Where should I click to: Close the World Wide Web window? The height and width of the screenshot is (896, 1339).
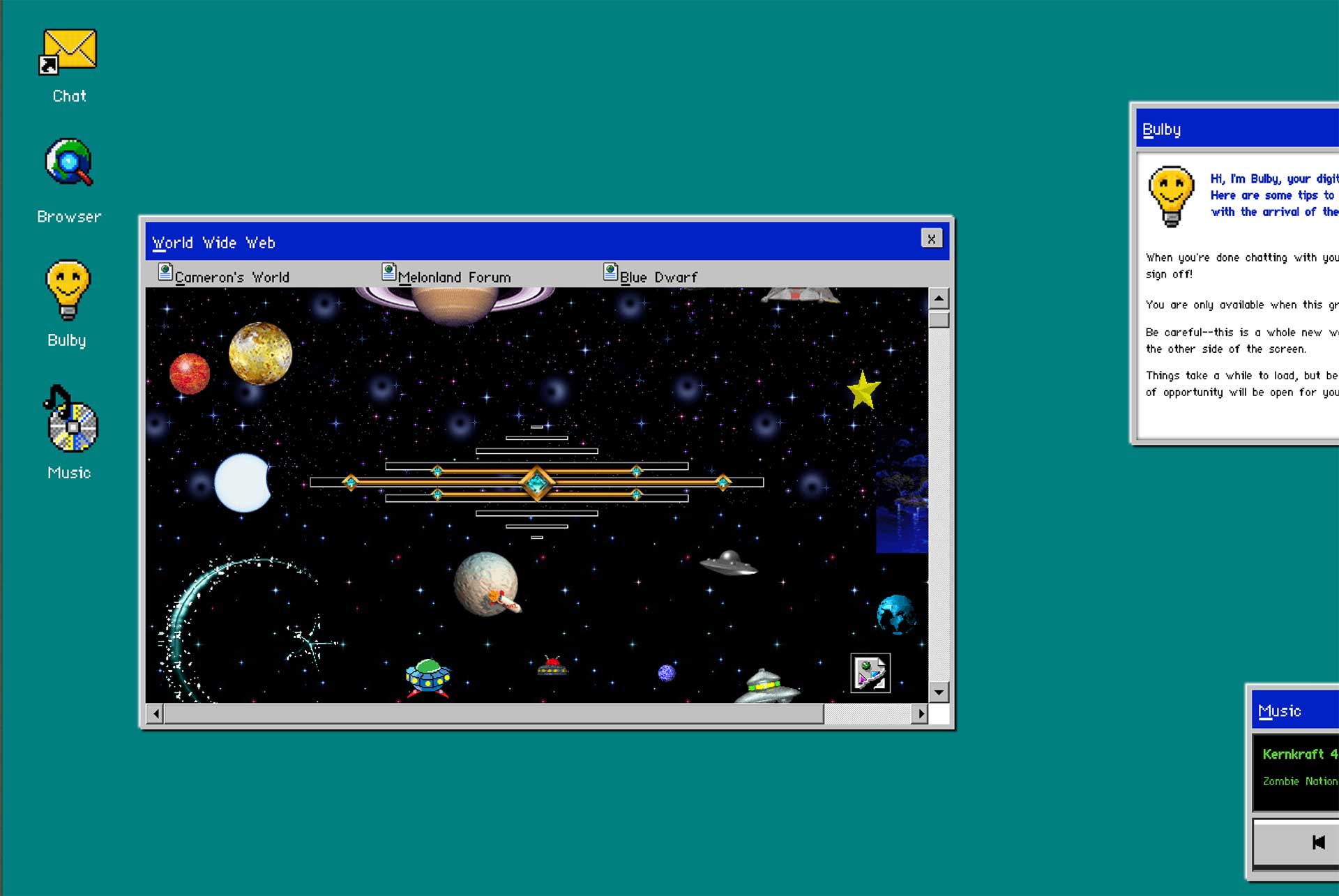coord(931,238)
